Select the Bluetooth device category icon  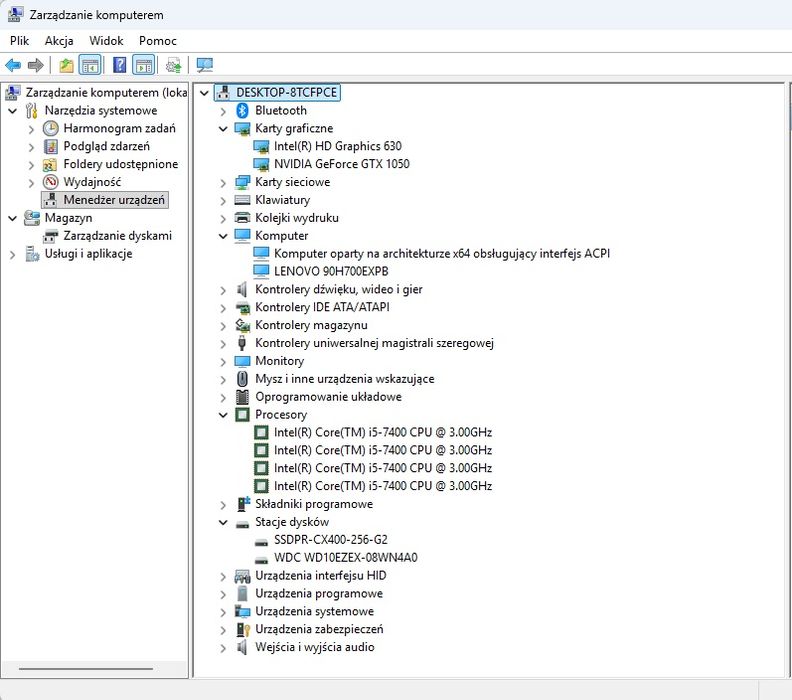point(242,111)
